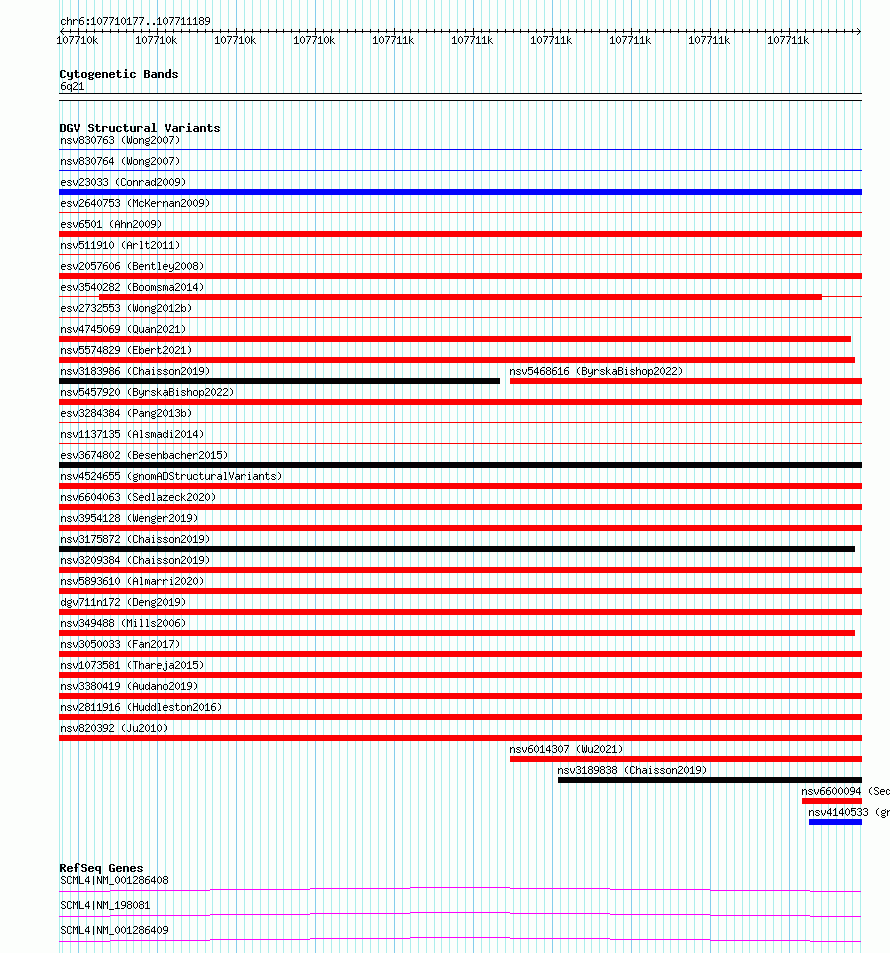The height and width of the screenshot is (953, 890).
Task: Open the nsv5574829 (Ebert2021) variant
Action: coord(126,350)
